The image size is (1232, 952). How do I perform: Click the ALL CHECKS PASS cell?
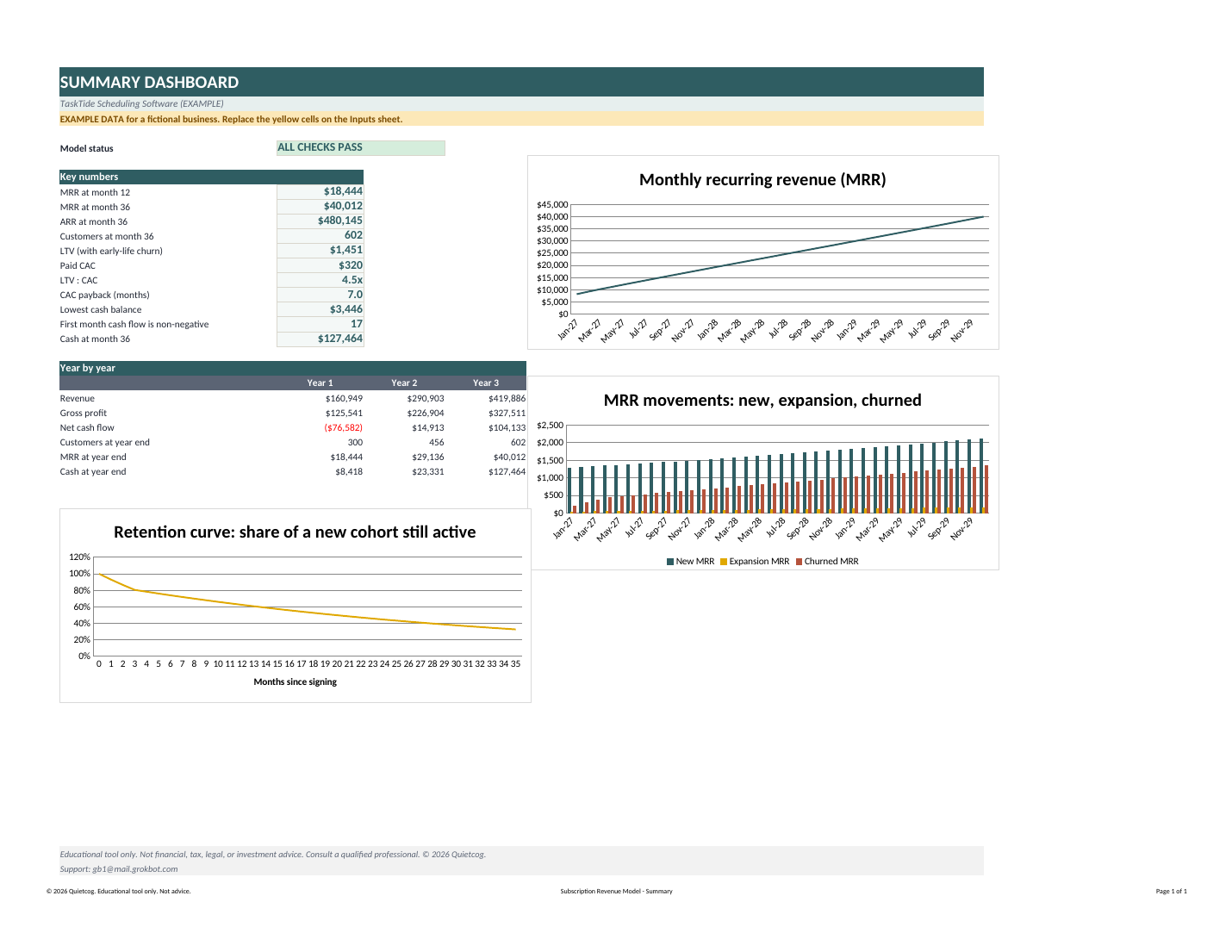(x=361, y=148)
